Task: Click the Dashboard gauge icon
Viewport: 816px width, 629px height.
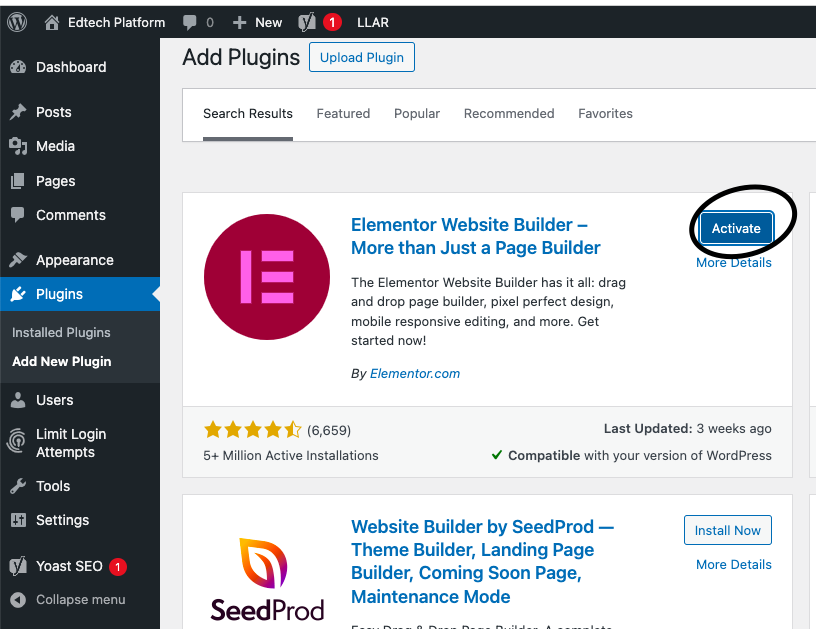Action: coord(18,67)
